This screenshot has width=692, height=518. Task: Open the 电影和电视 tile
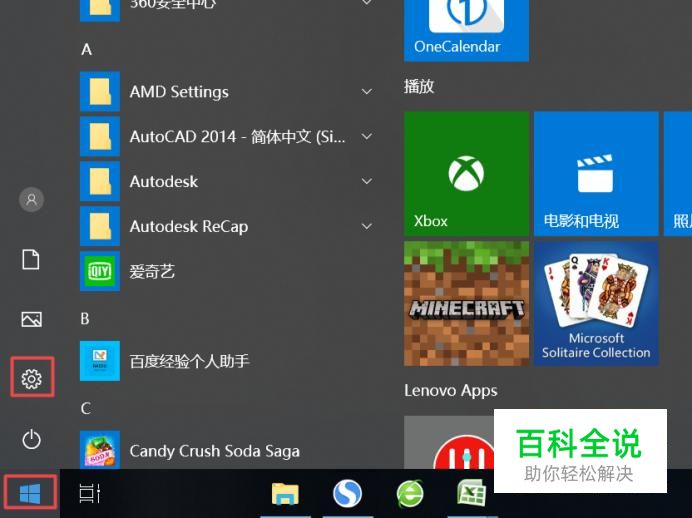[x=596, y=173]
